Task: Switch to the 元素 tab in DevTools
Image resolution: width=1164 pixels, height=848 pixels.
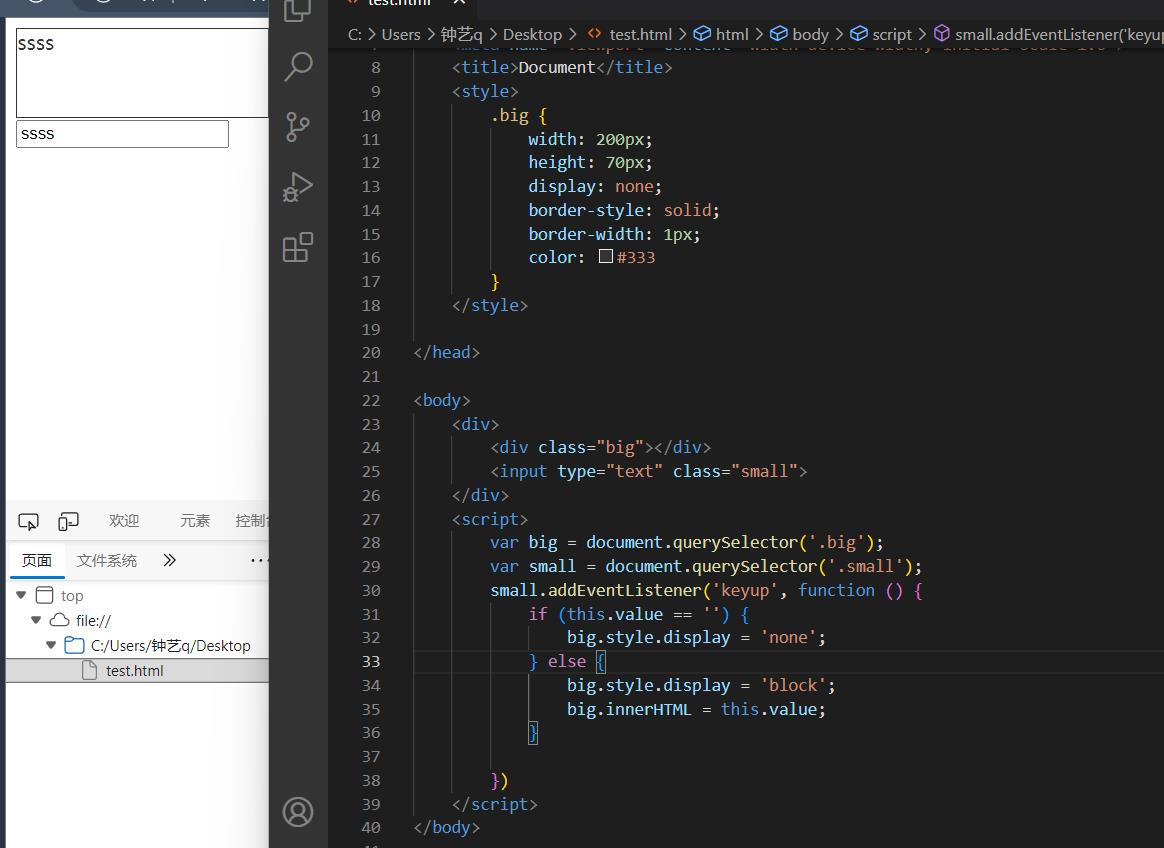Action: [x=194, y=520]
